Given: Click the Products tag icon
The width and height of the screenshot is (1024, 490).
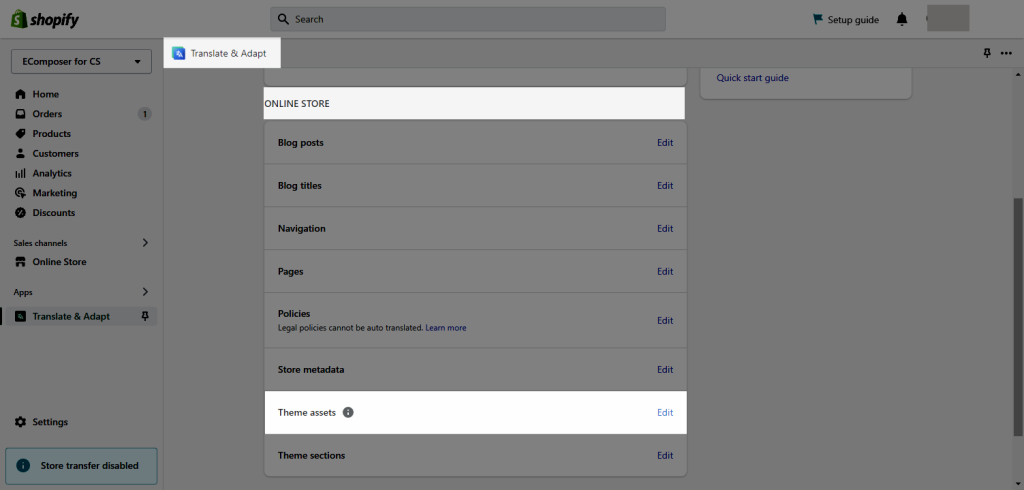Looking at the screenshot, I should 20,133.
